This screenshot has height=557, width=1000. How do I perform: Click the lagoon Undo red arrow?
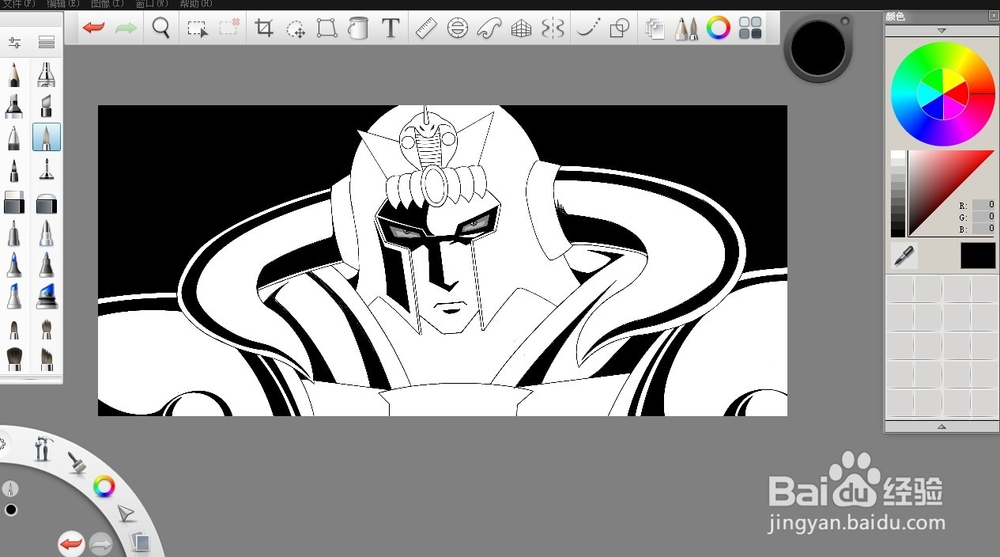[x=71, y=544]
